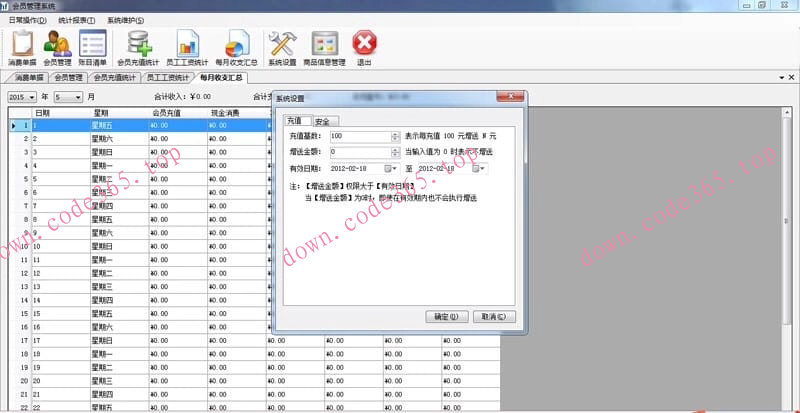Click the red 退出 exit icon
800x413 pixels.
(364, 48)
